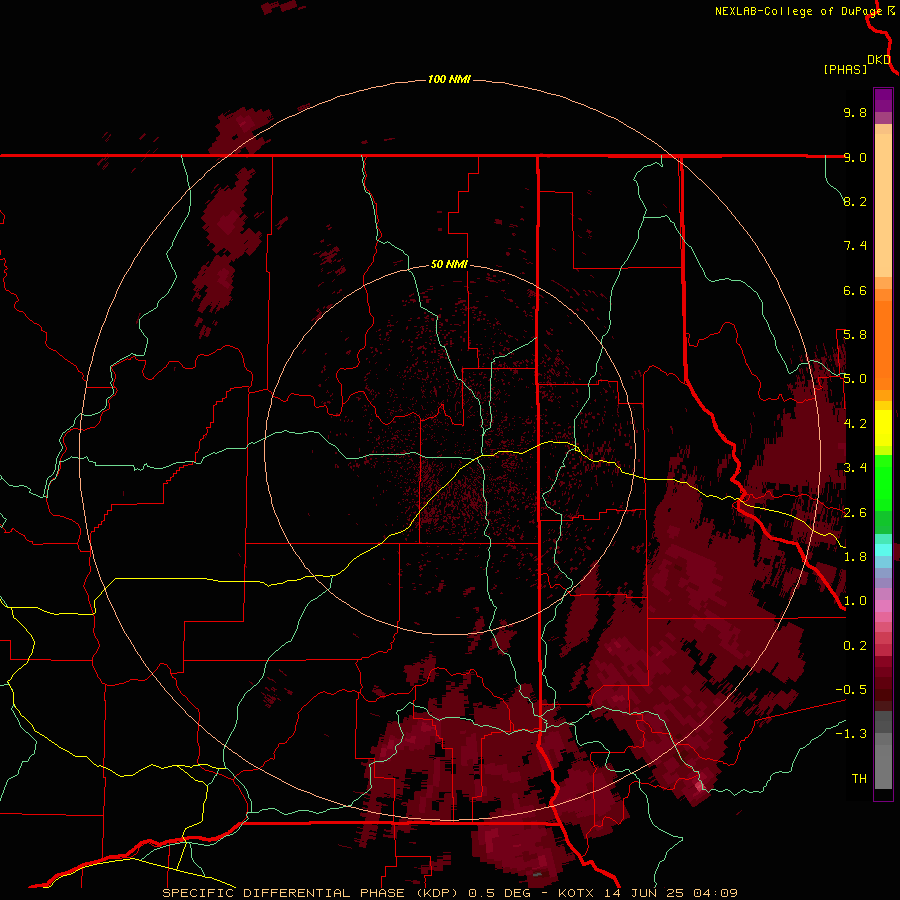Click the DKD label above the legend
The image size is (900, 900).
[879, 60]
